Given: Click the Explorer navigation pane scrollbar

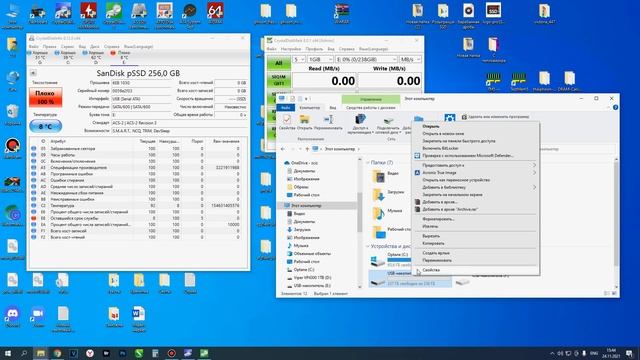Looking at the screenshot, I should 360,212.
